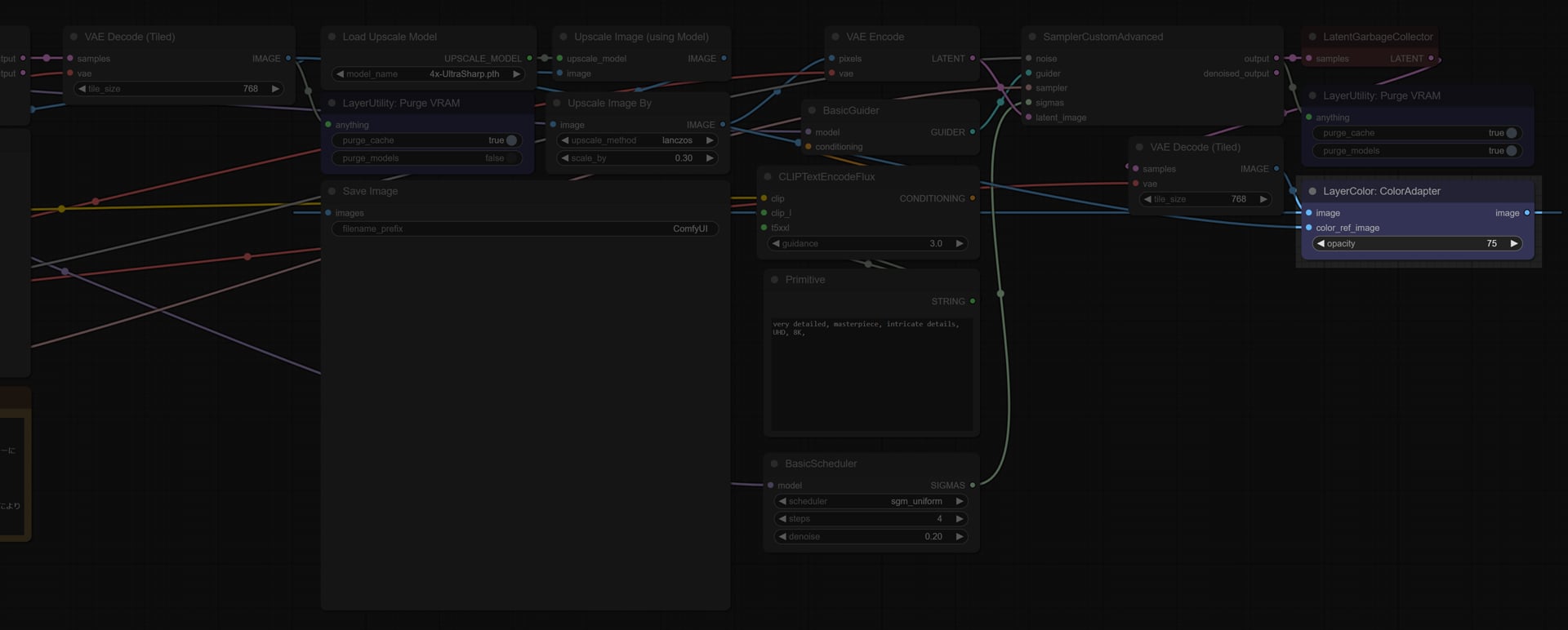The width and height of the screenshot is (1568, 630).
Task: Decrease opacity with its left arrow
Action: click(1321, 243)
